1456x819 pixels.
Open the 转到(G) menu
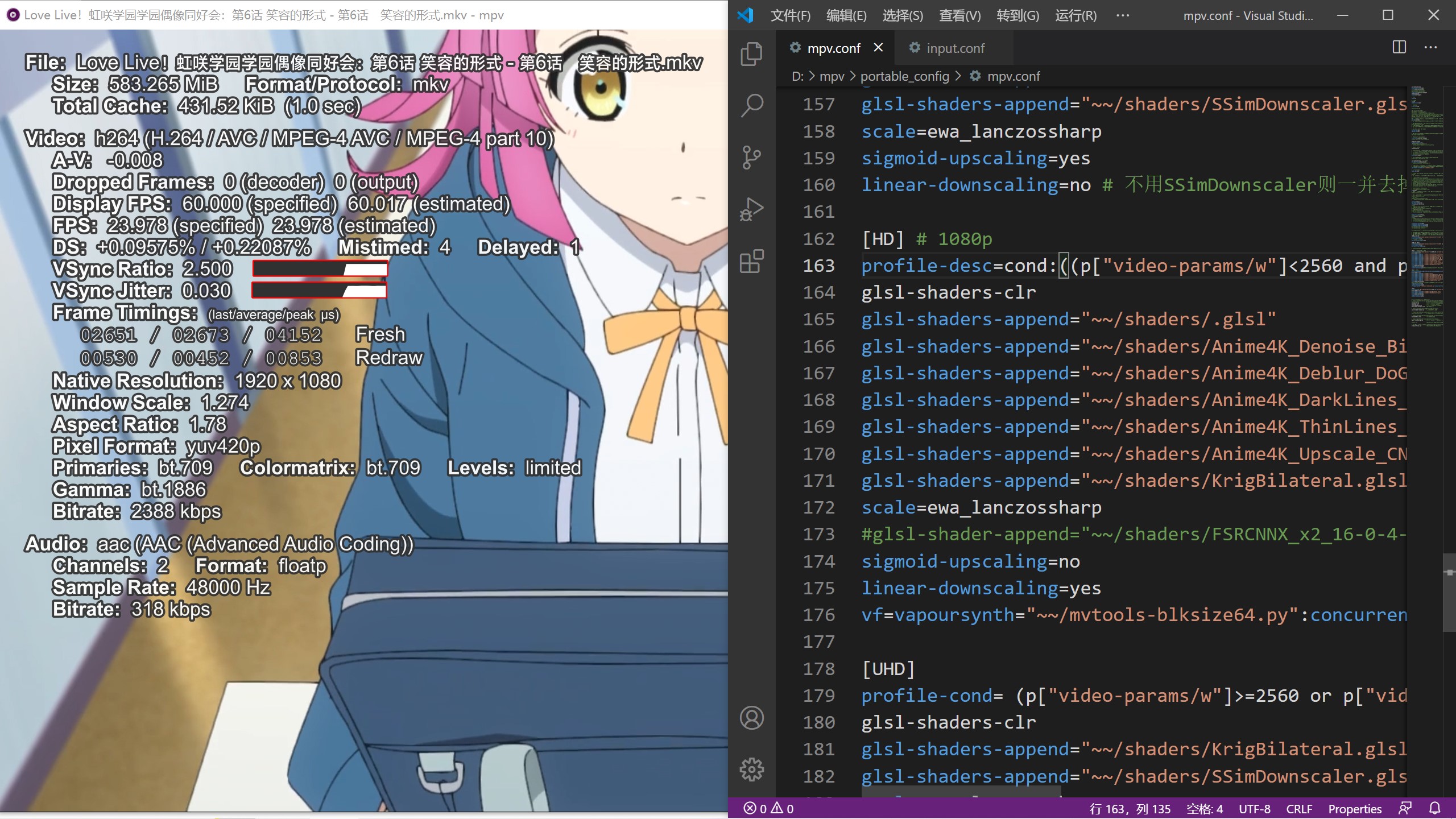point(1017,15)
